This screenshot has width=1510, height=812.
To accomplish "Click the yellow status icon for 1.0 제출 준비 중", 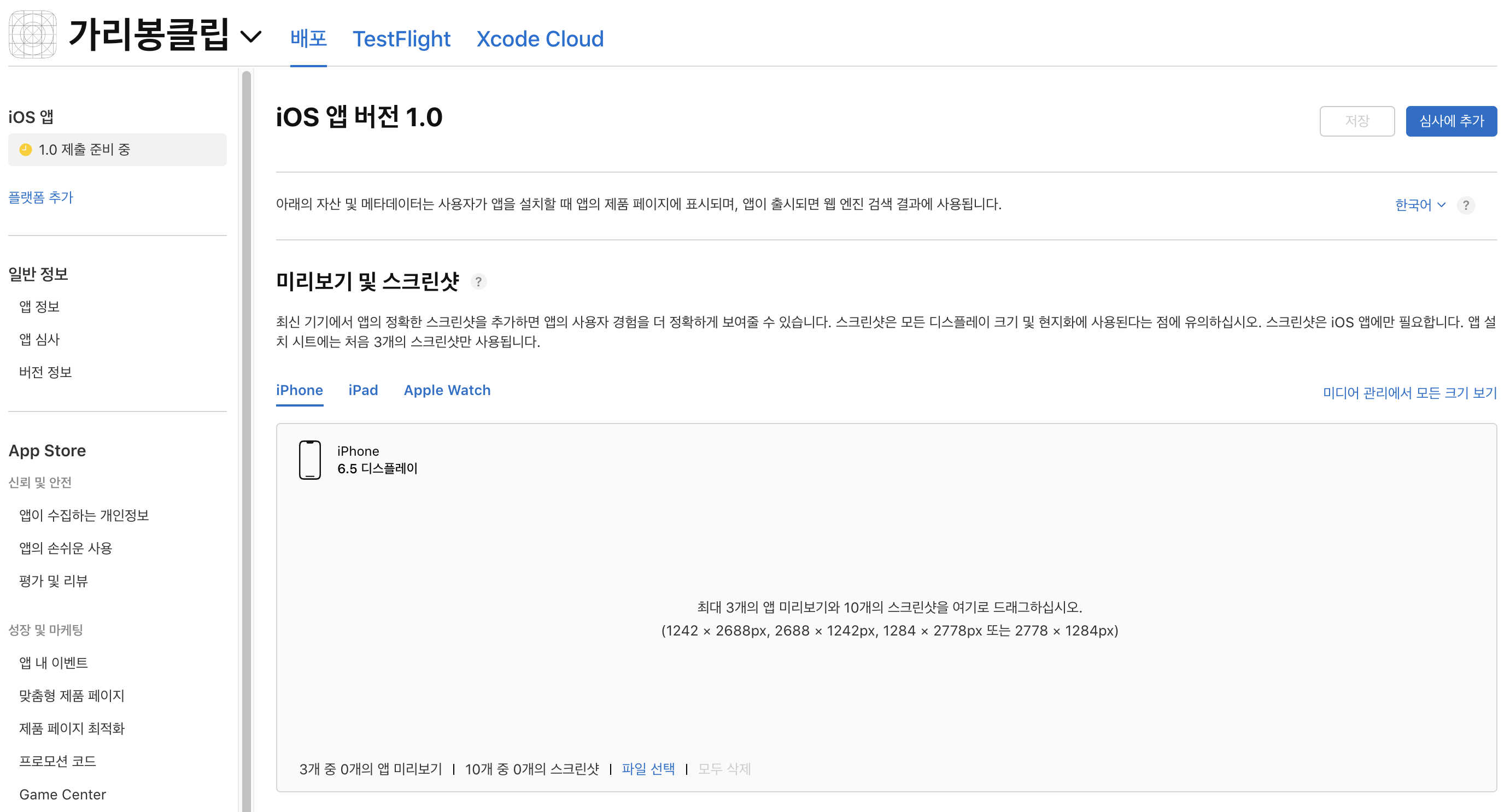I will coord(25,150).
